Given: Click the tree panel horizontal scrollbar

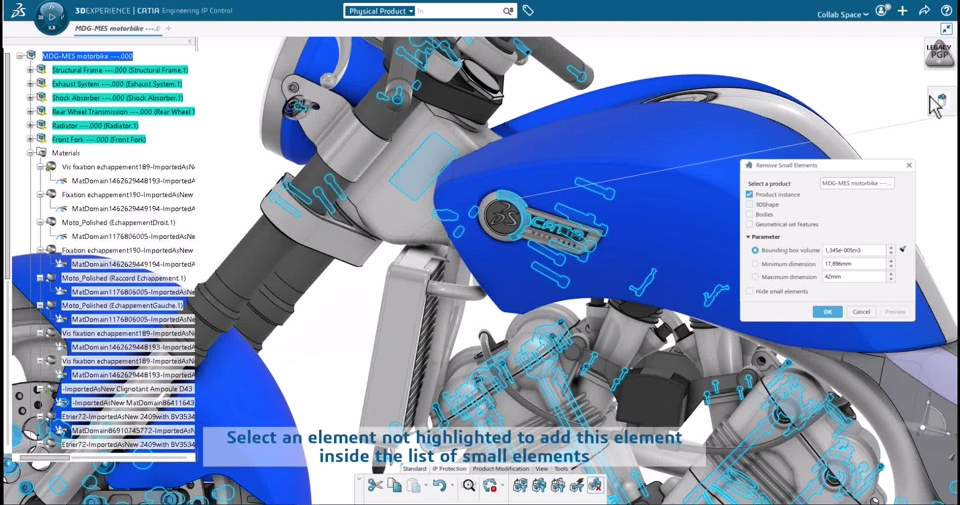Looking at the screenshot, I should click(x=45, y=457).
